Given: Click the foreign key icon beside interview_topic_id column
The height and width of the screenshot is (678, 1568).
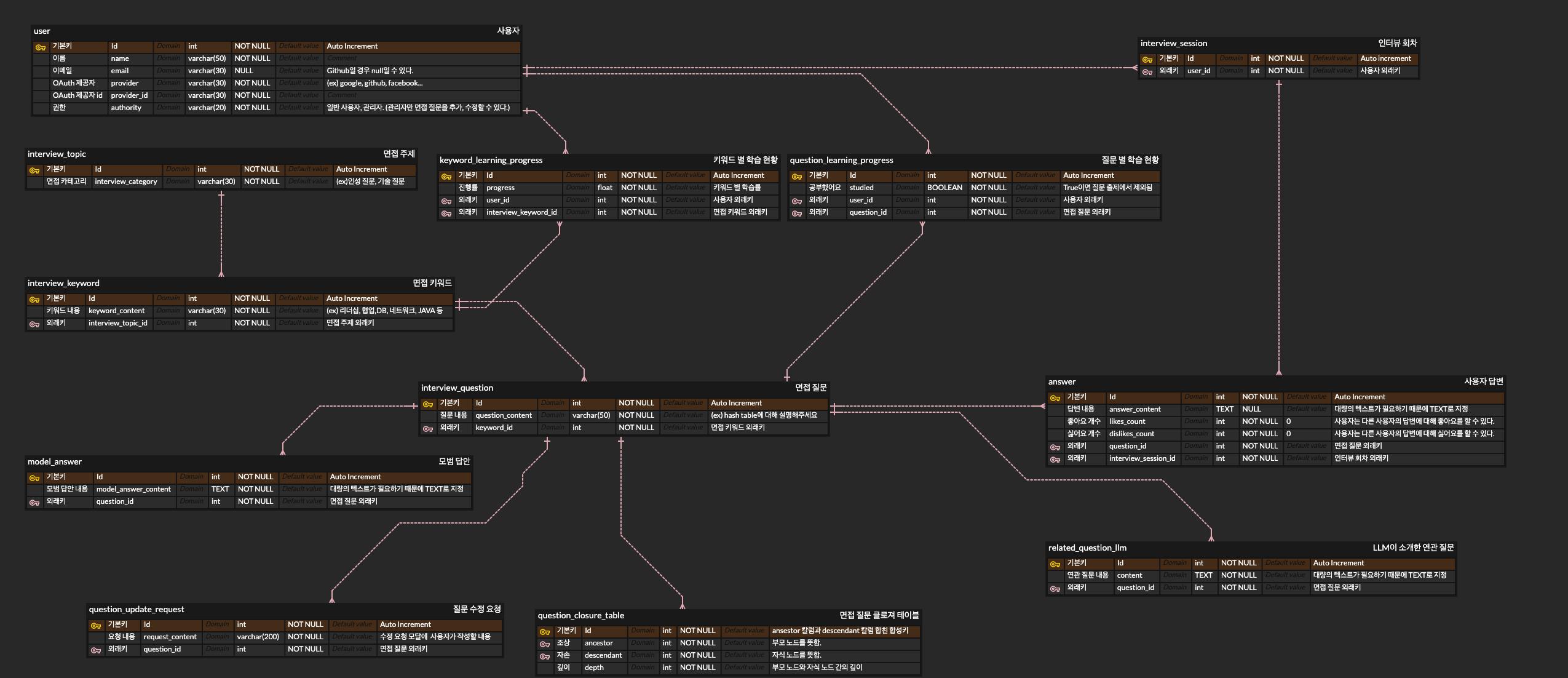Looking at the screenshot, I should click(34, 324).
